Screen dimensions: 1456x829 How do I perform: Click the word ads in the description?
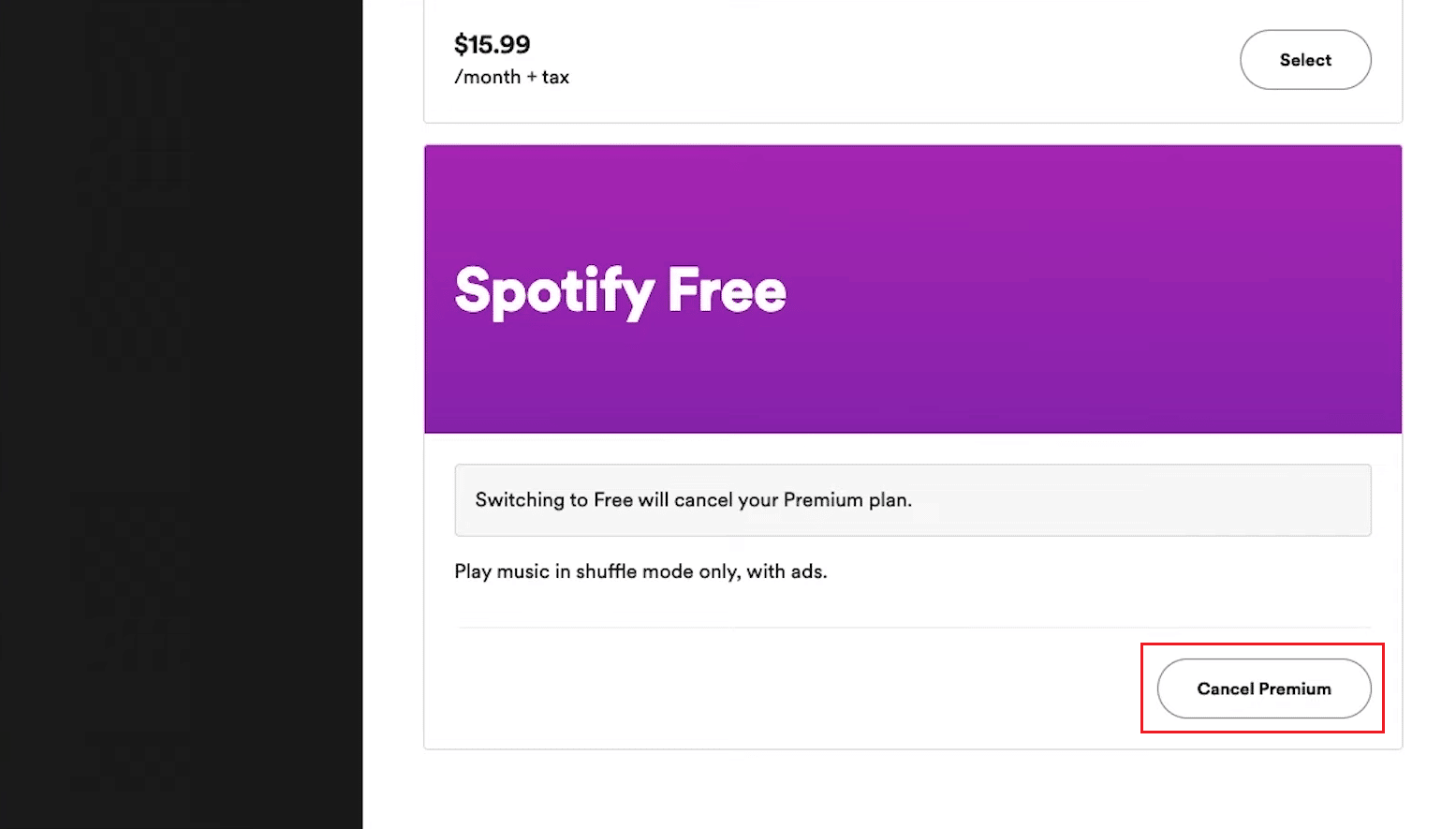[x=807, y=571]
